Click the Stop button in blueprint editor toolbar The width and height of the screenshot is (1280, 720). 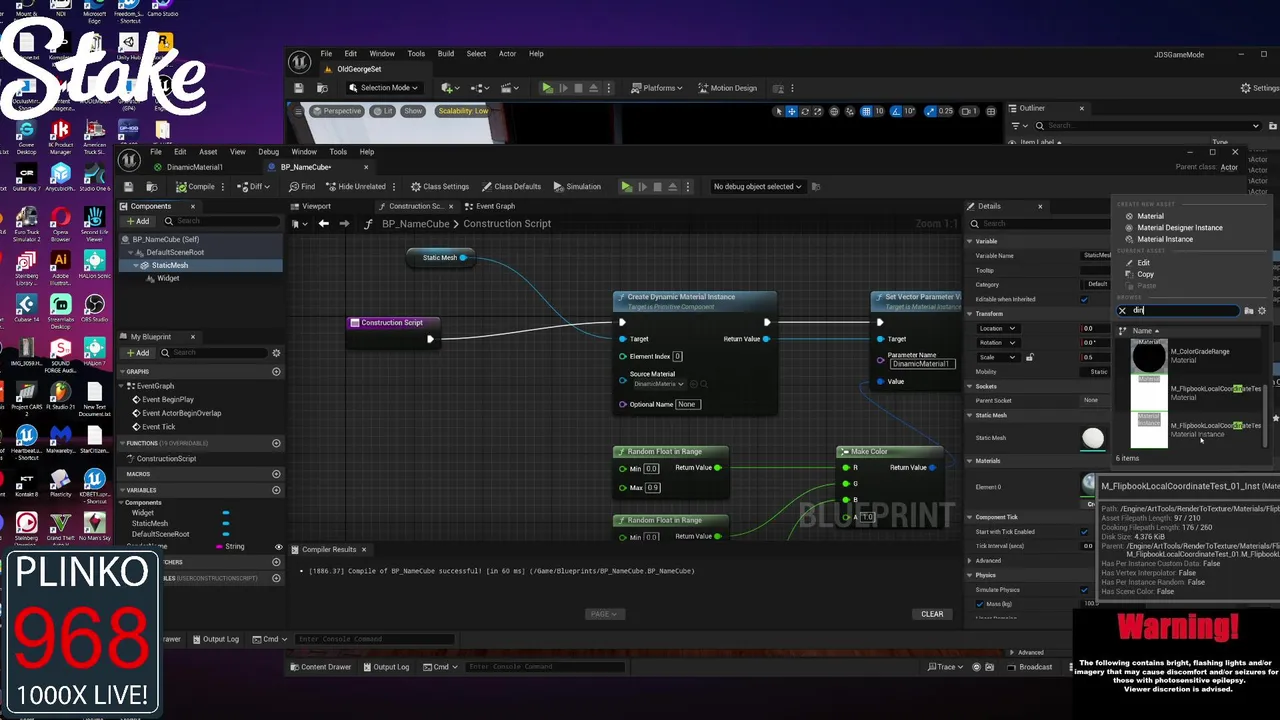pos(659,186)
